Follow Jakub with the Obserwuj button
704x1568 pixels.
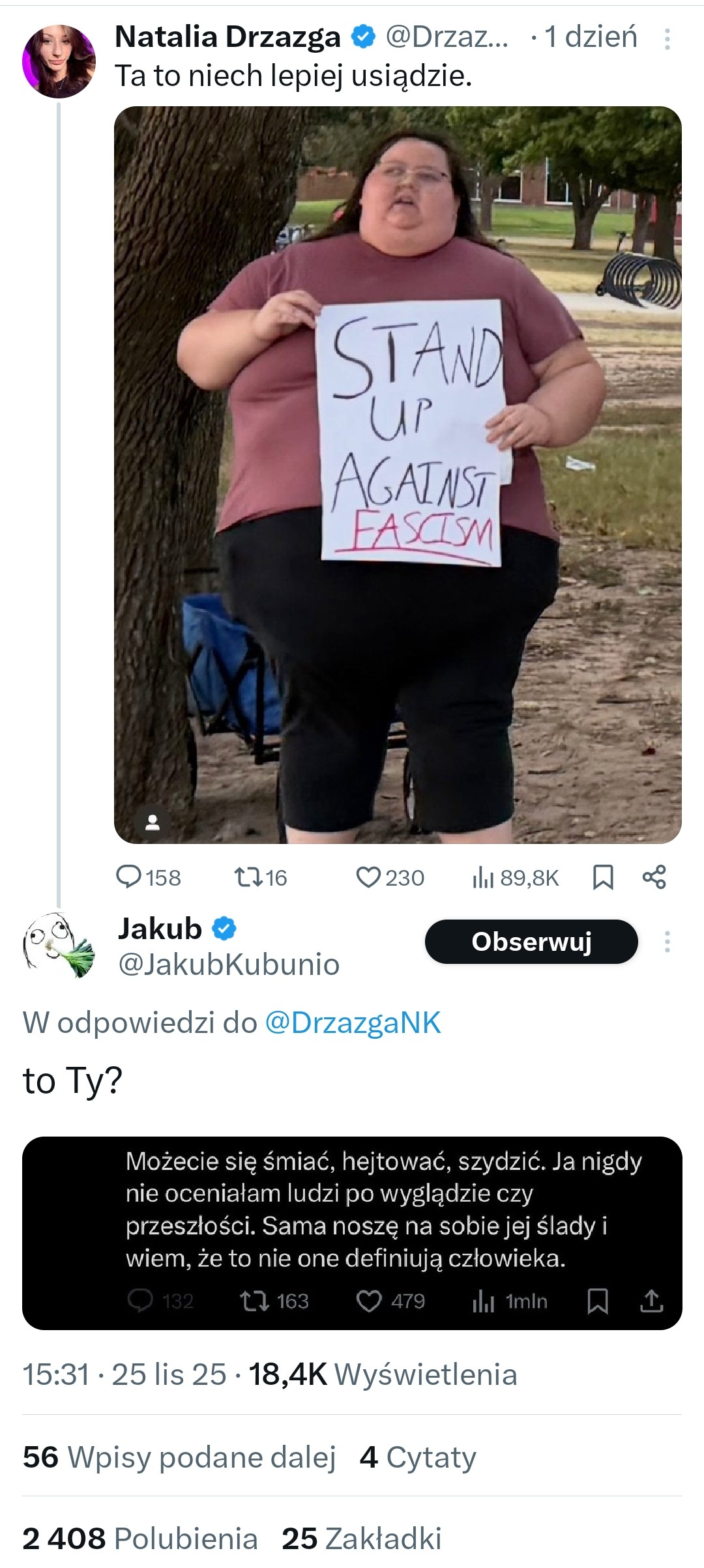point(531,942)
